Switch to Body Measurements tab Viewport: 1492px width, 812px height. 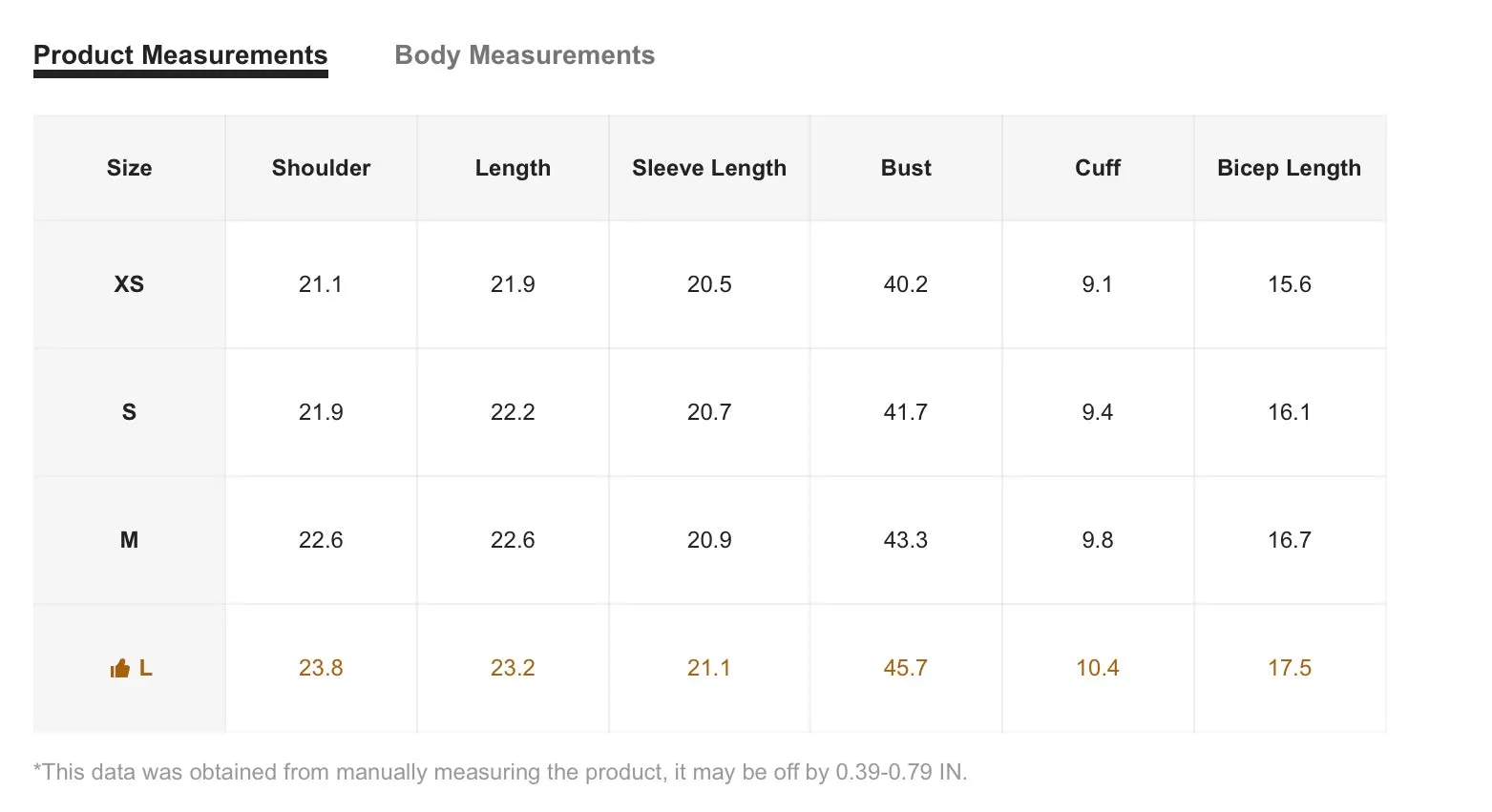(x=524, y=55)
